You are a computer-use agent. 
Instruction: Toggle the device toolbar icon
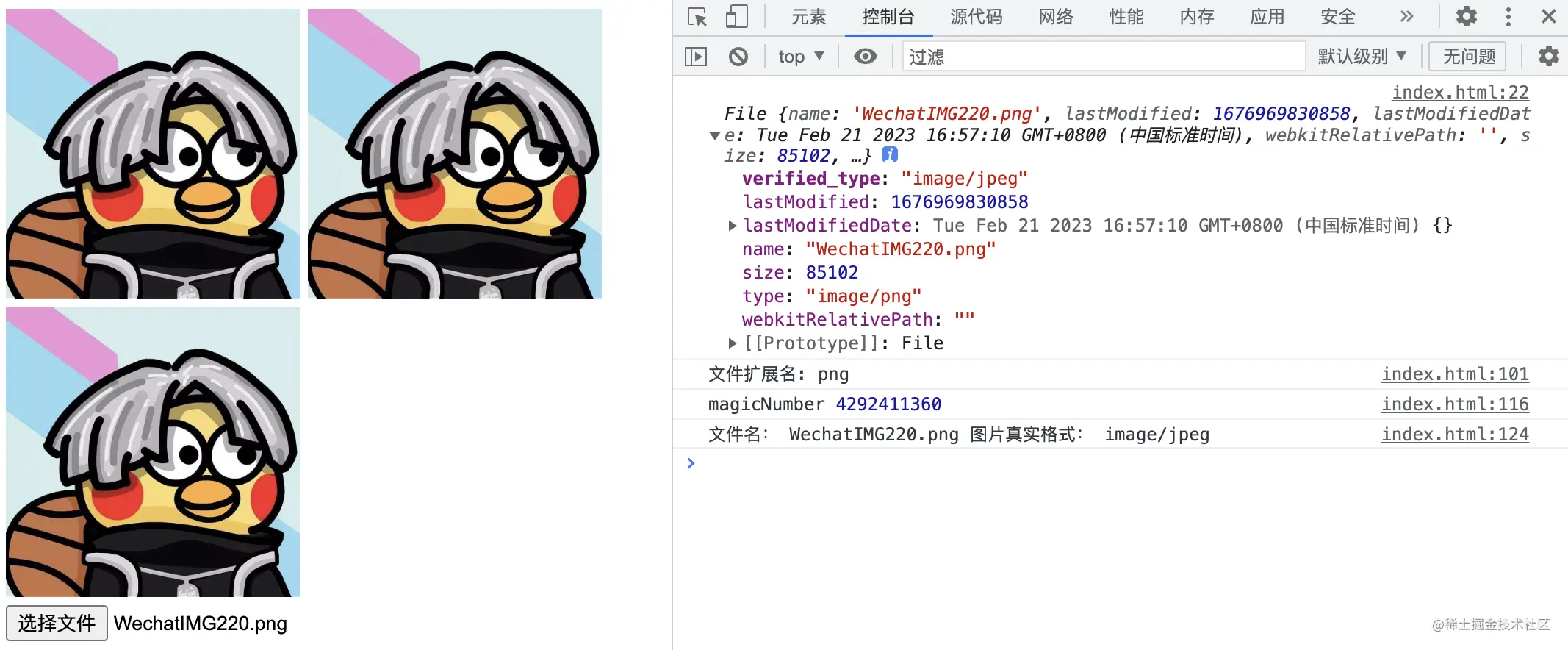coord(736,17)
